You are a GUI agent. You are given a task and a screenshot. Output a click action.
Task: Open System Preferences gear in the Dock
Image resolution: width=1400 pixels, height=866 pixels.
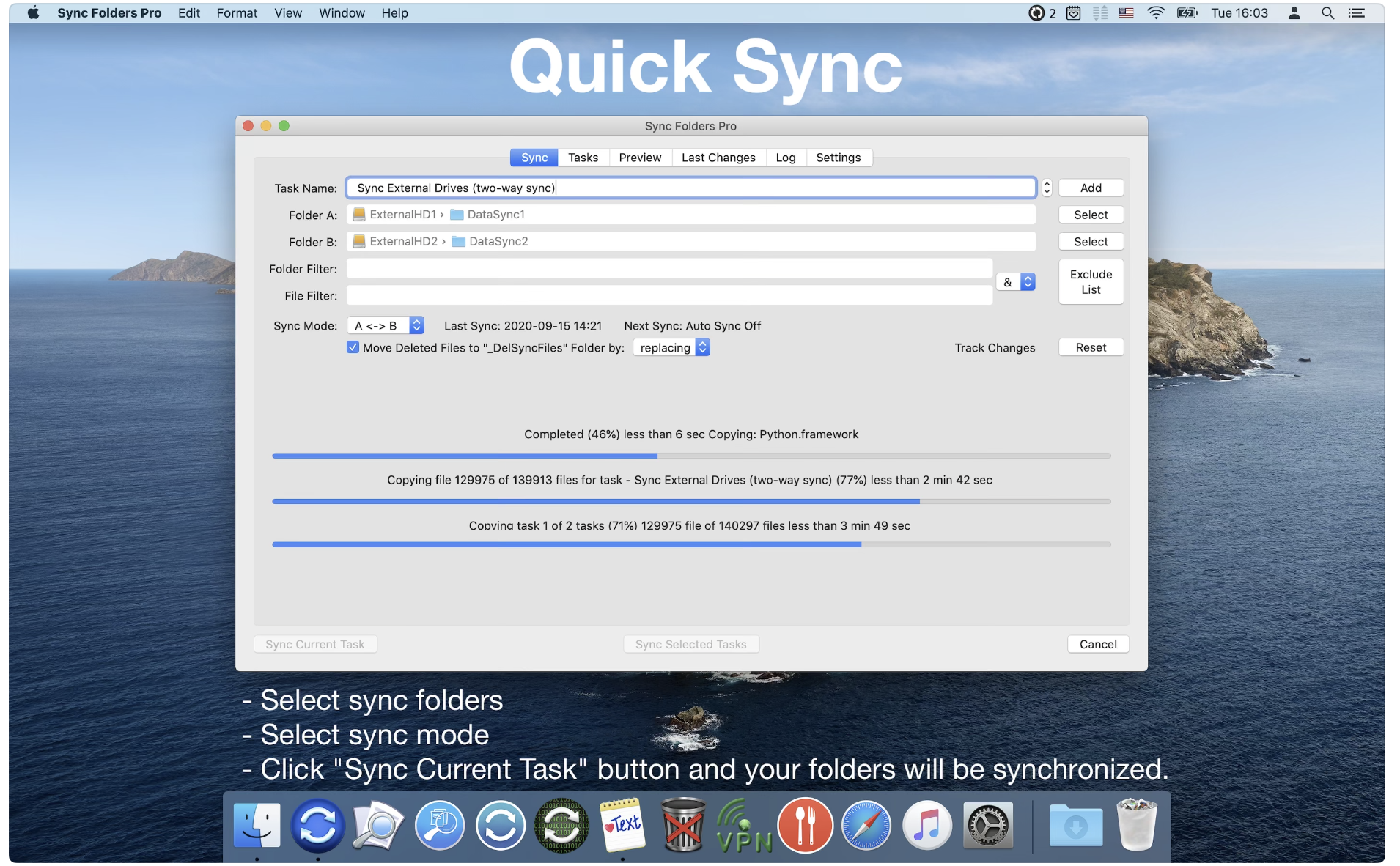(x=987, y=826)
